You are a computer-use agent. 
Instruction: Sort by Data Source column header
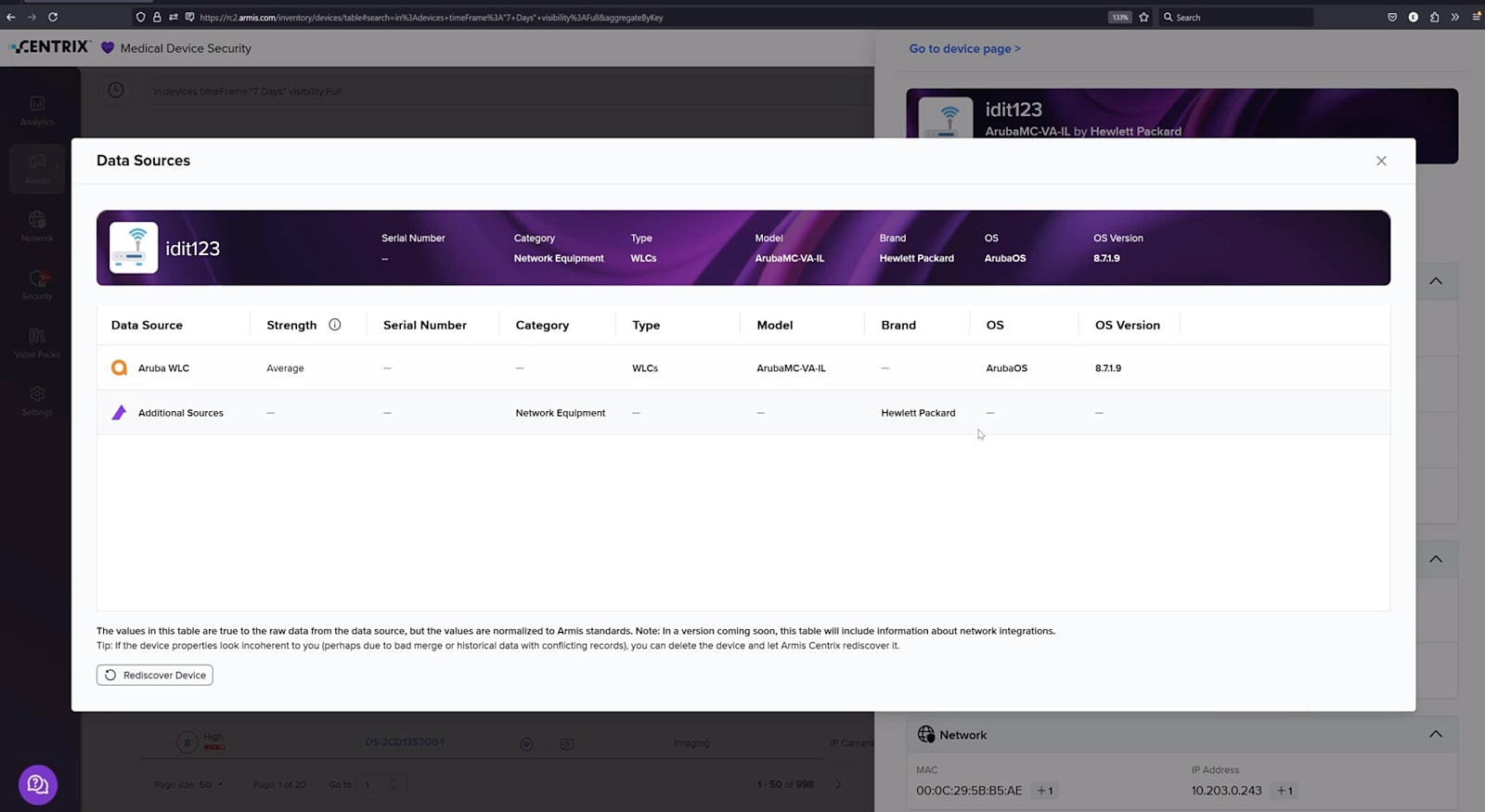[147, 325]
